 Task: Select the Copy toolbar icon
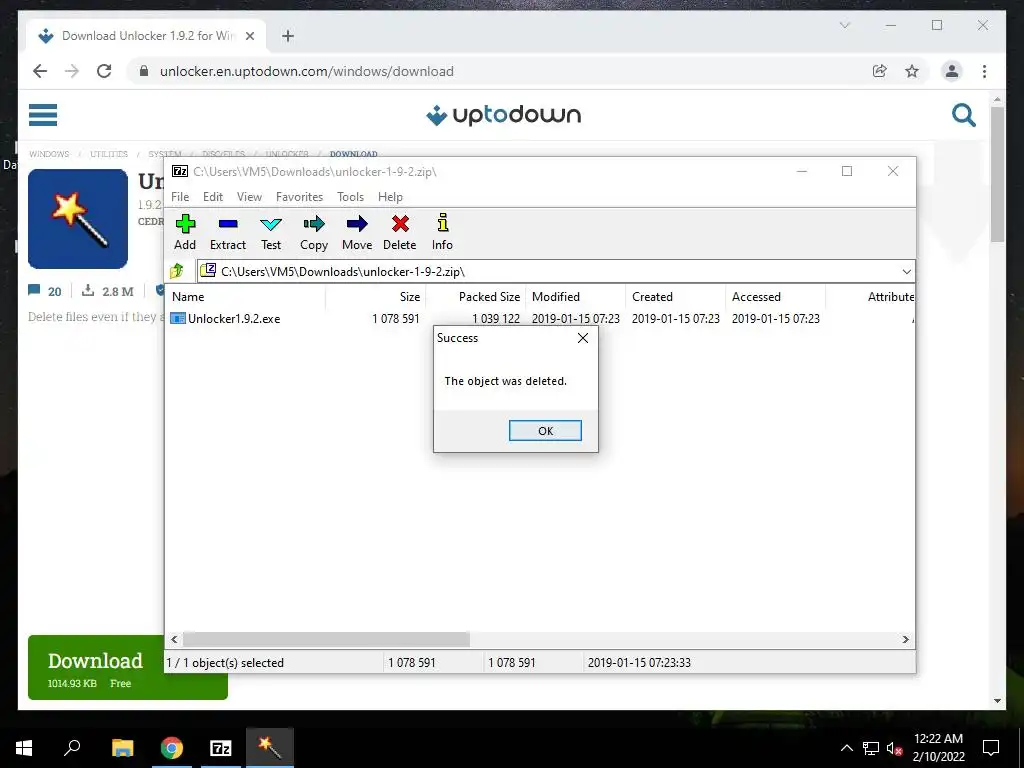(313, 232)
